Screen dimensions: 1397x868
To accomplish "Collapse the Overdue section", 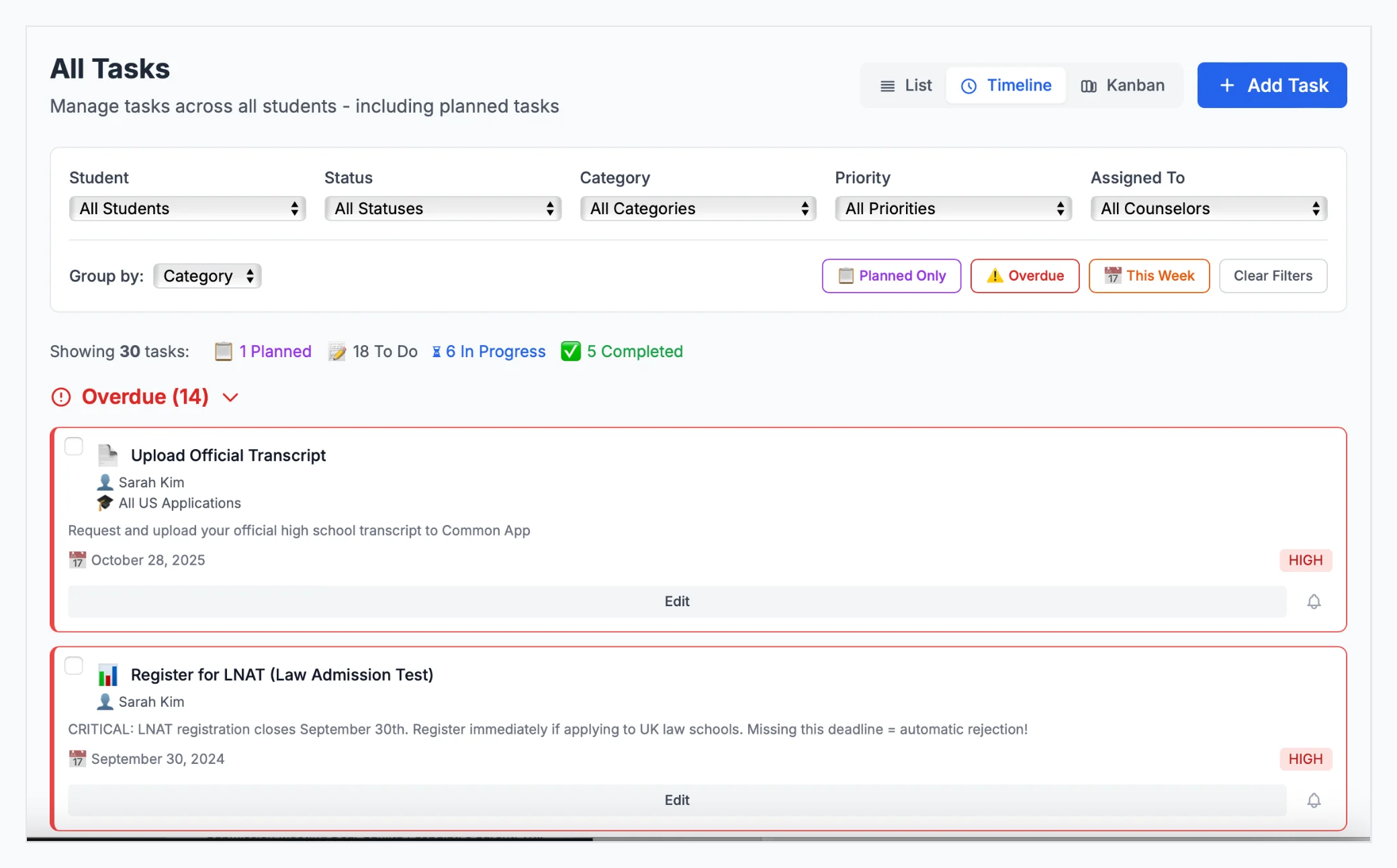I will 230,397.
